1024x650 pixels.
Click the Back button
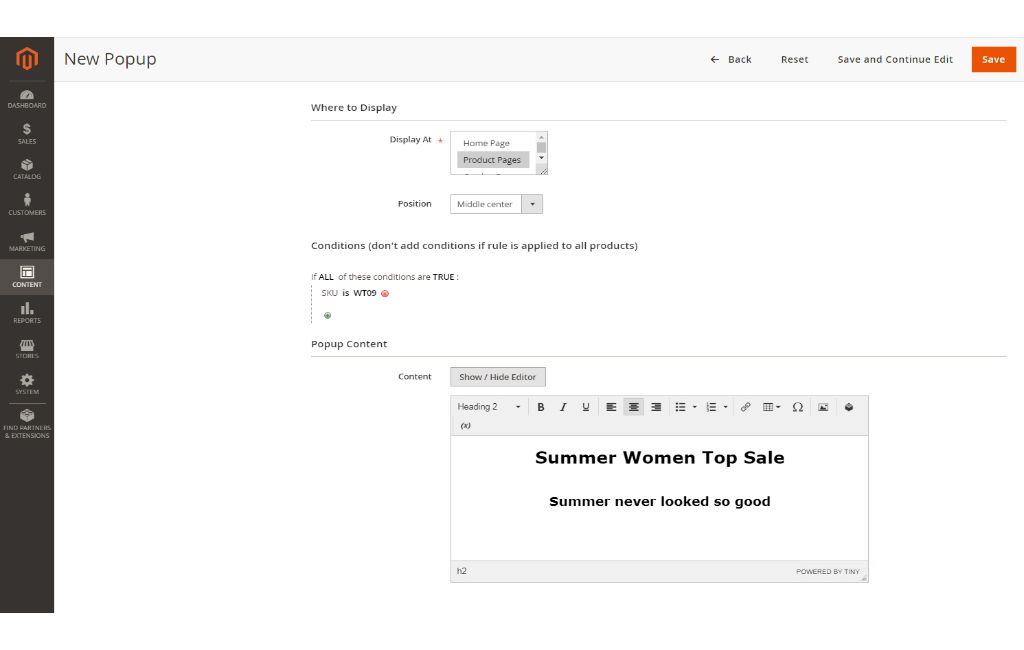point(731,59)
